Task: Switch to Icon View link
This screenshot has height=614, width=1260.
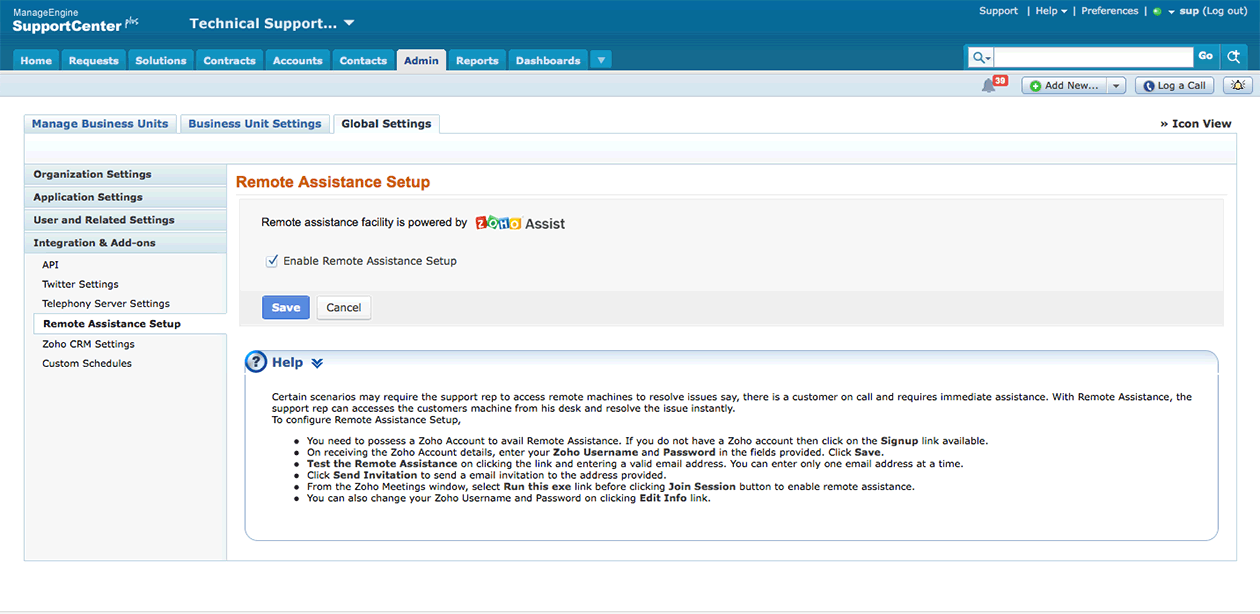Action: (x=1195, y=124)
